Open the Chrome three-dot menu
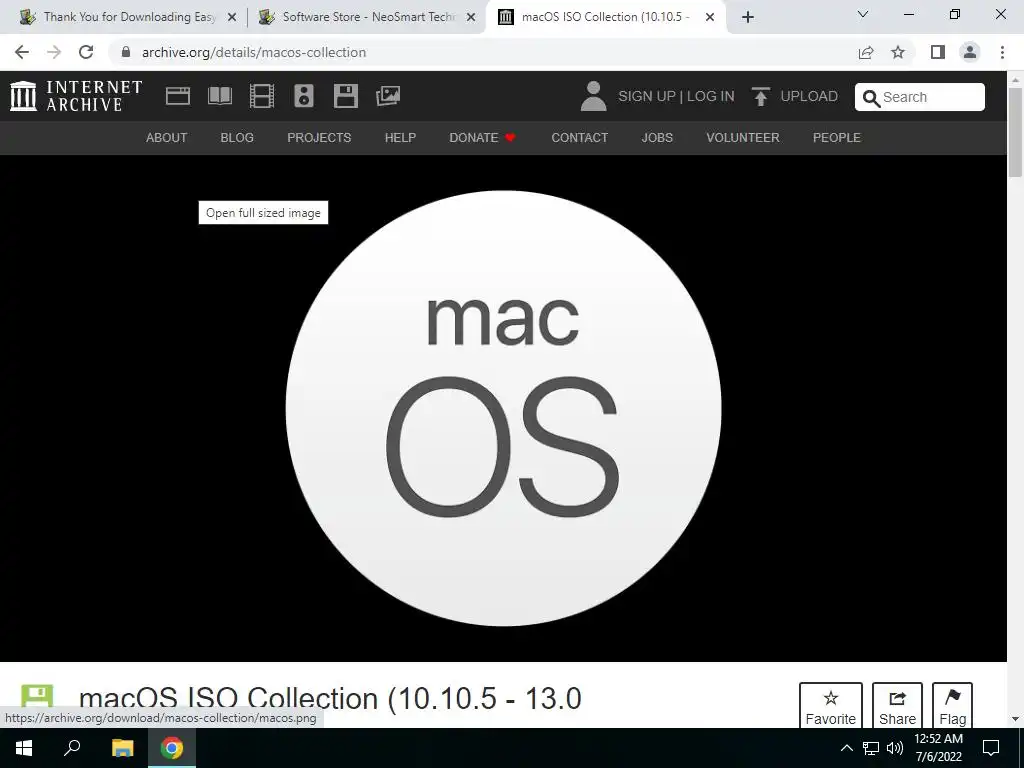Viewport: 1024px width, 768px height. click(x=1002, y=52)
